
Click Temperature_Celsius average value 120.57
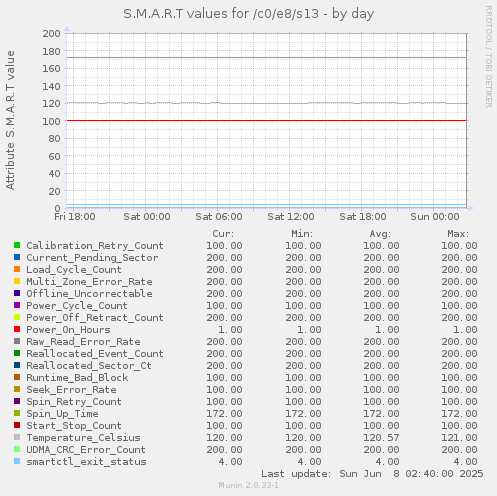pyautogui.click(x=381, y=438)
